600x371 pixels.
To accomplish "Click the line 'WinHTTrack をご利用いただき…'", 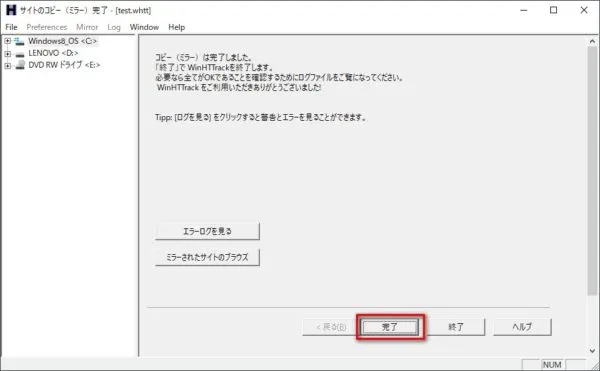I will point(239,88).
